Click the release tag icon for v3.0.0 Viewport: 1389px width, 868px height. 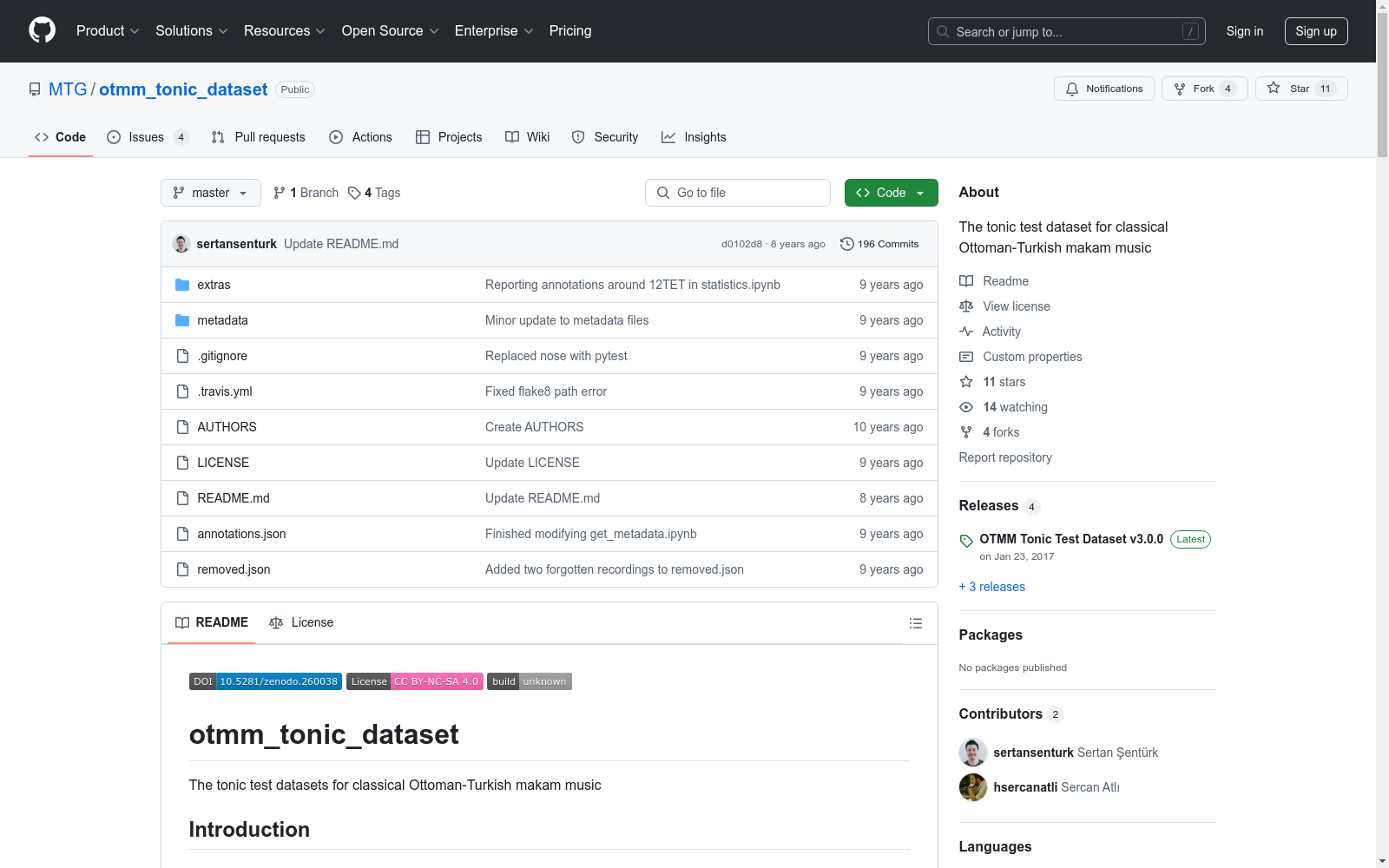pos(966,541)
